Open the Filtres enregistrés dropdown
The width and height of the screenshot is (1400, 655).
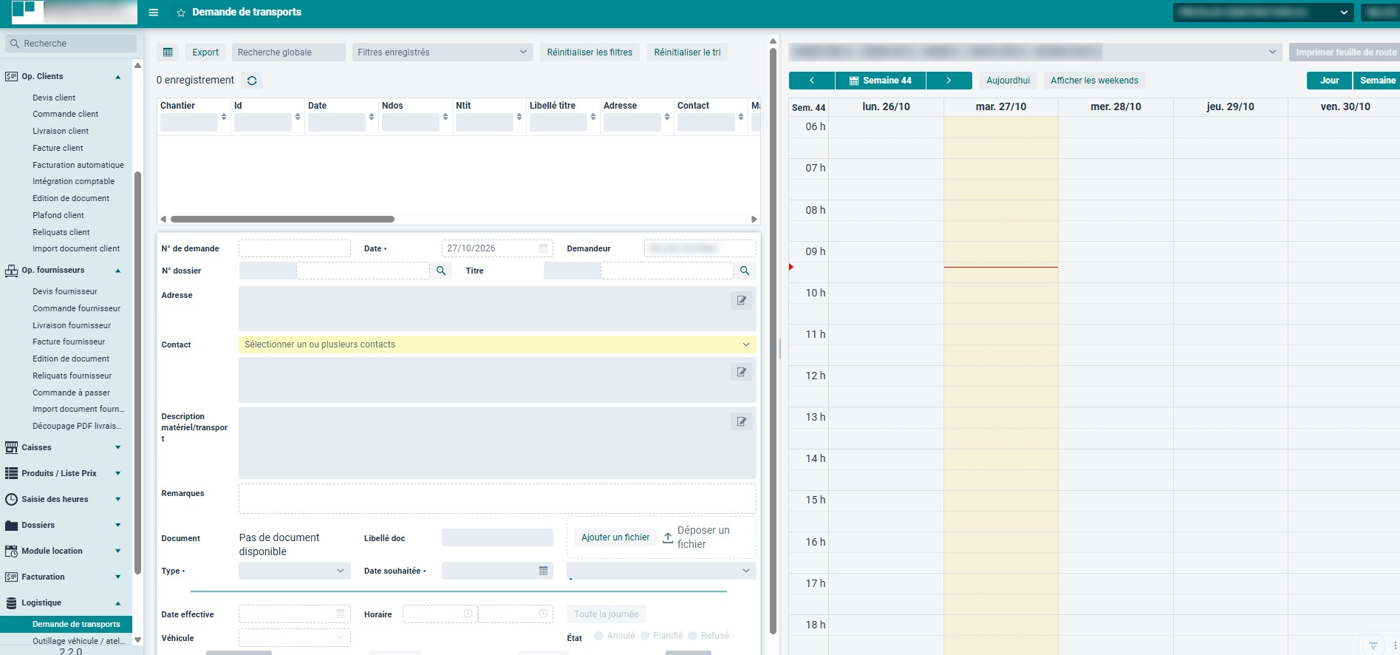[x=442, y=52]
